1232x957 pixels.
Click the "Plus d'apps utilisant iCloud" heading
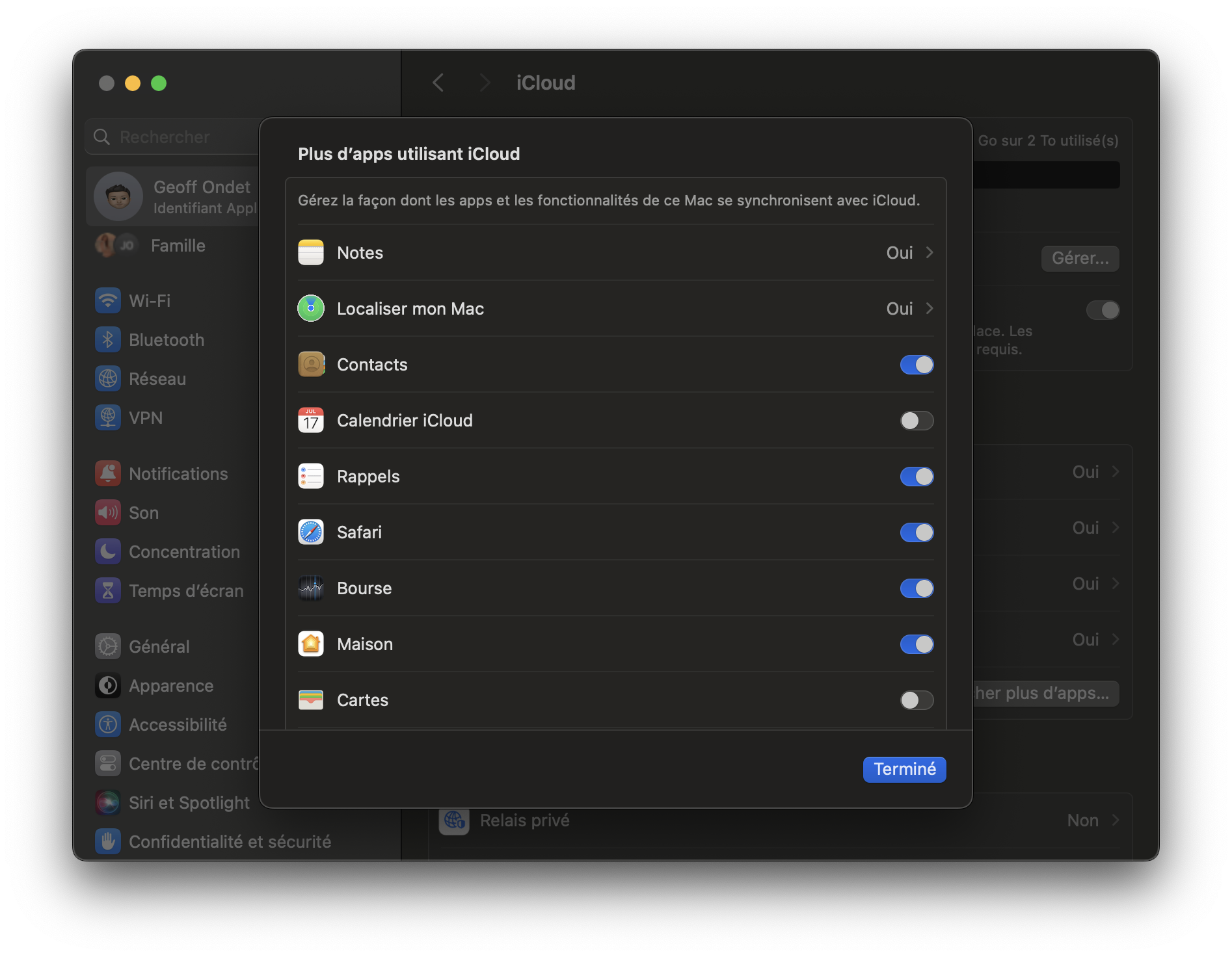pyautogui.click(x=409, y=154)
